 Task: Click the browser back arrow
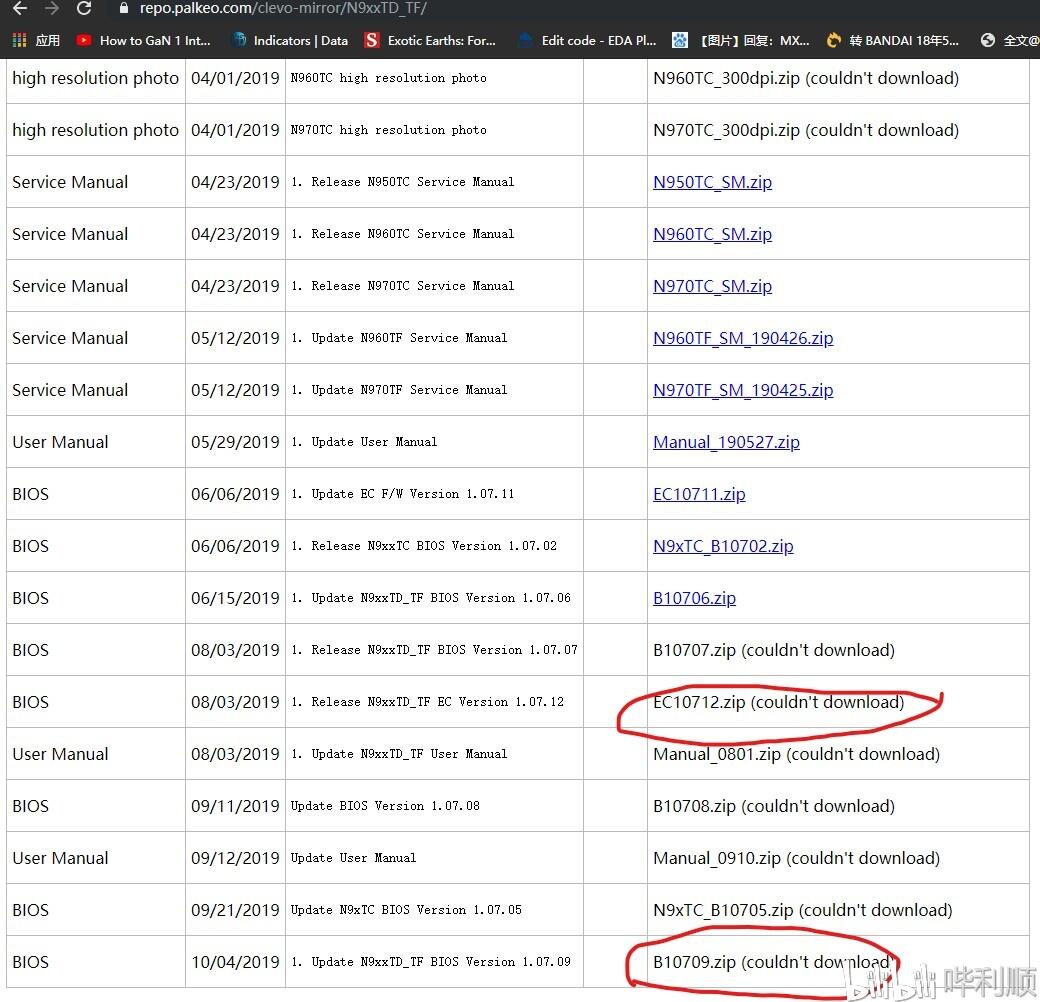pyautogui.click(x=20, y=8)
